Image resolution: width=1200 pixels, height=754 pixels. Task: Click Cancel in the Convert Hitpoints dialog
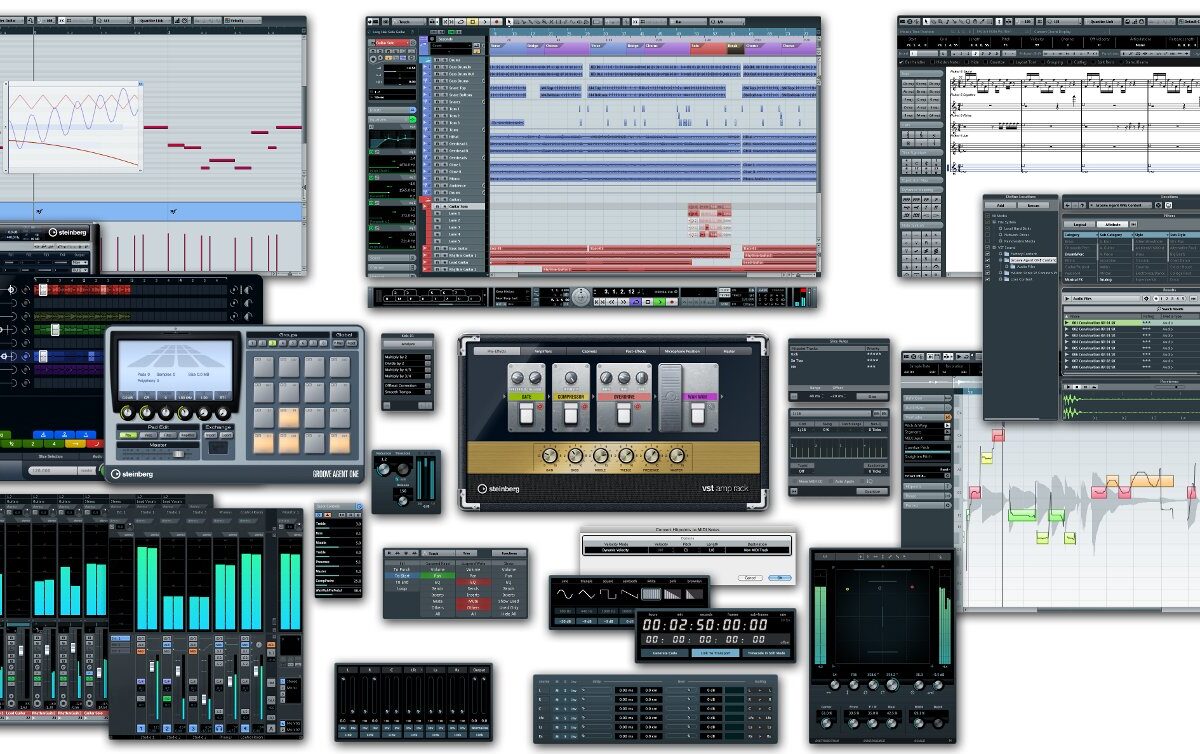pyautogui.click(x=750, y=578)
